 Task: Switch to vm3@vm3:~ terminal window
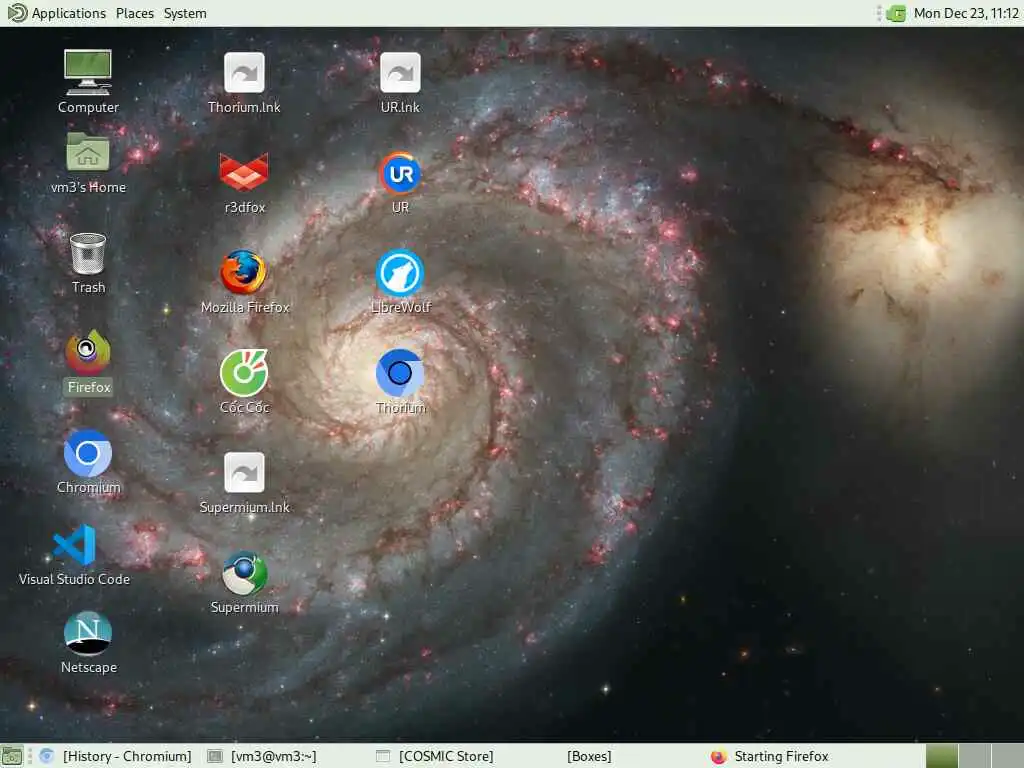point(262,756)
